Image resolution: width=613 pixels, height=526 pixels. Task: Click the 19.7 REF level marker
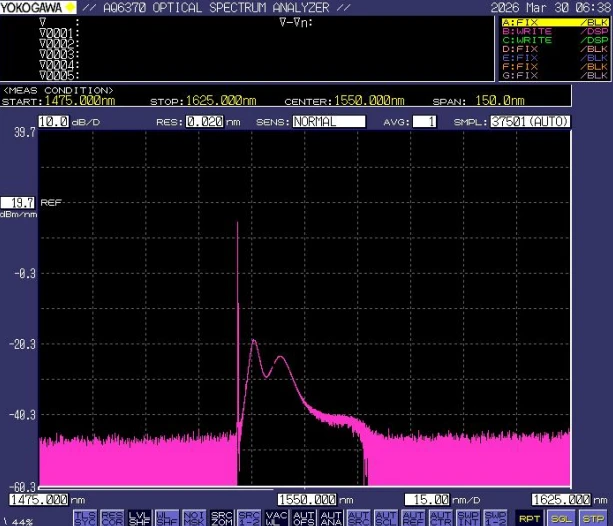pyautogui.click(x=18, y=201)
